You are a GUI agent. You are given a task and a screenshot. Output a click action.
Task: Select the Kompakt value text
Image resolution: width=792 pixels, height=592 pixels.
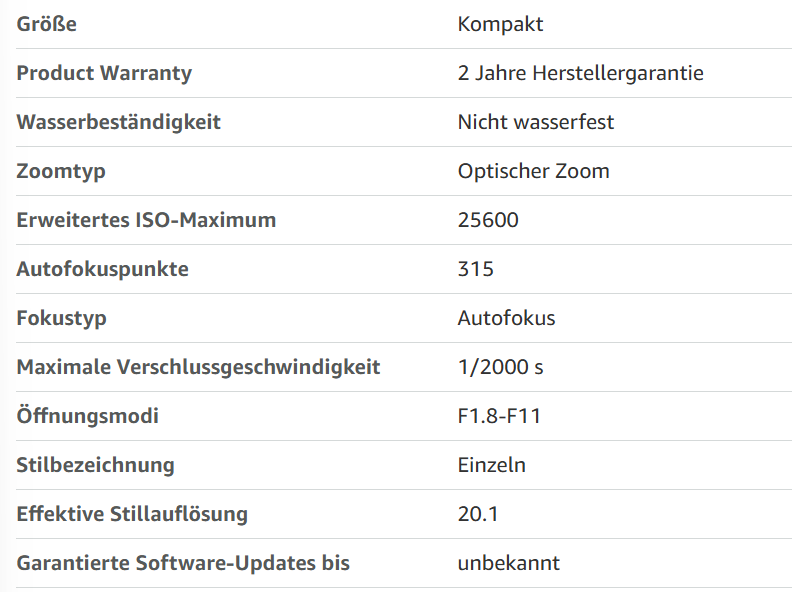tap(500, 24)
